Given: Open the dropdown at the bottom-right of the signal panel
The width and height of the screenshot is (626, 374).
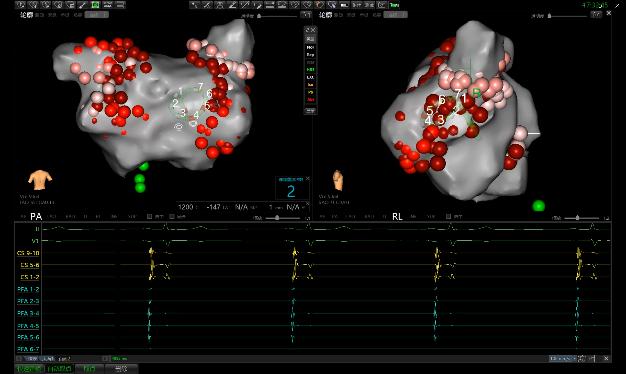Looking at the screenshot, I should coord(562,359).
